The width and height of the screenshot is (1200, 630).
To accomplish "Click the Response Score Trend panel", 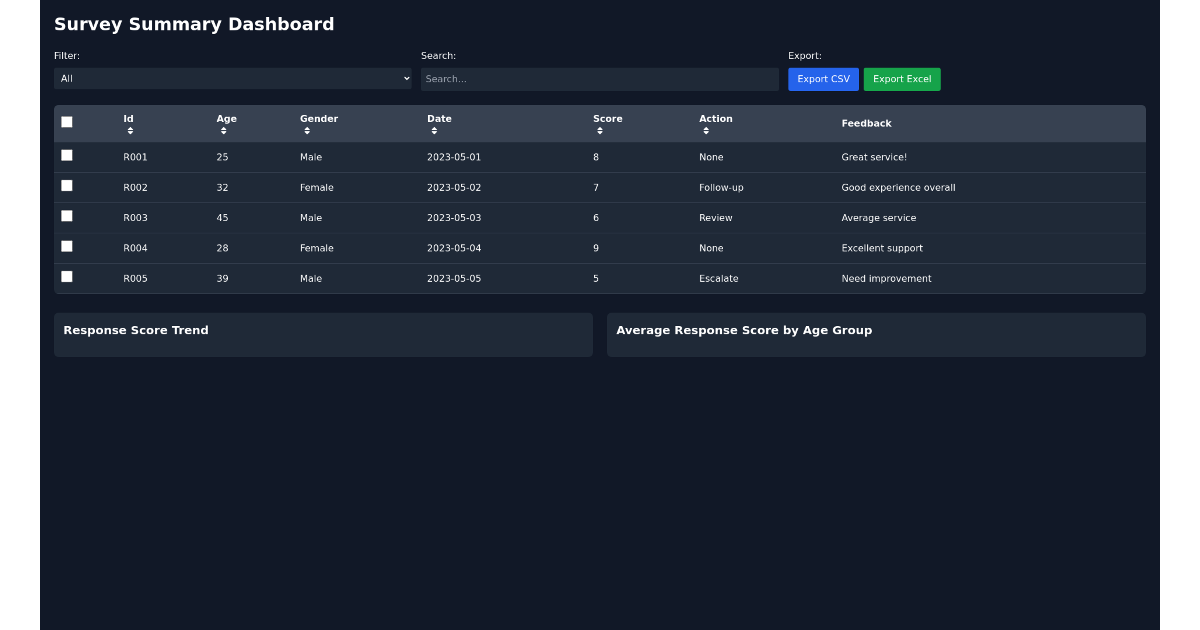I will tap(322, 334).
